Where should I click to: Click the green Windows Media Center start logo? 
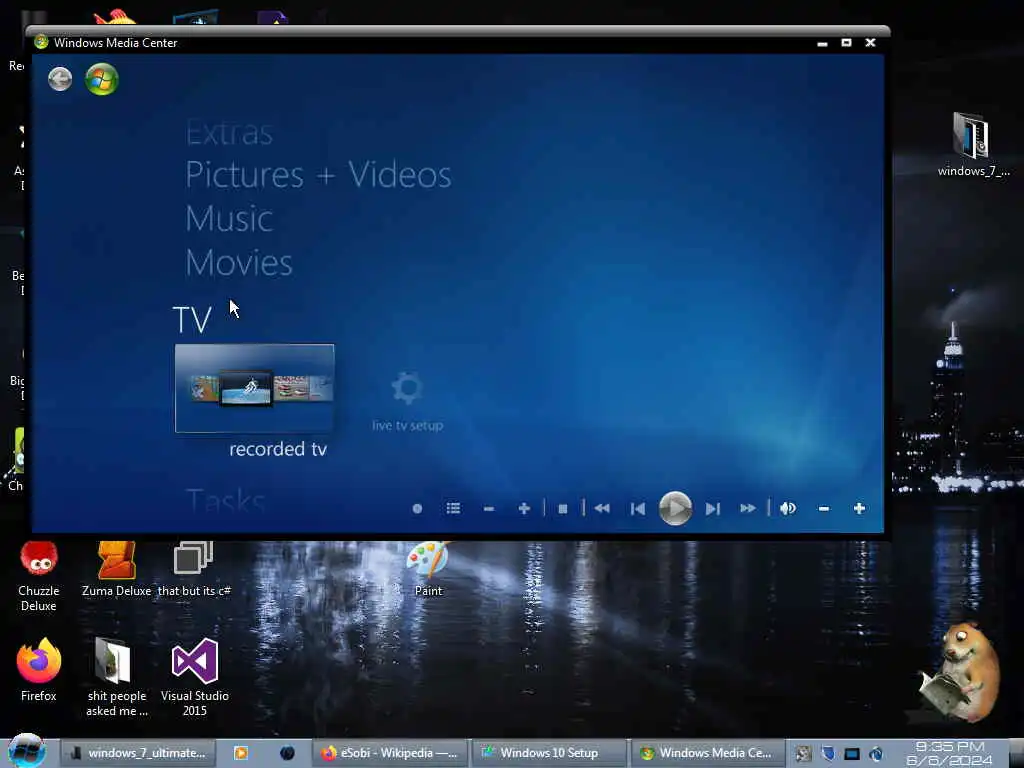click(x=102, y=80)
